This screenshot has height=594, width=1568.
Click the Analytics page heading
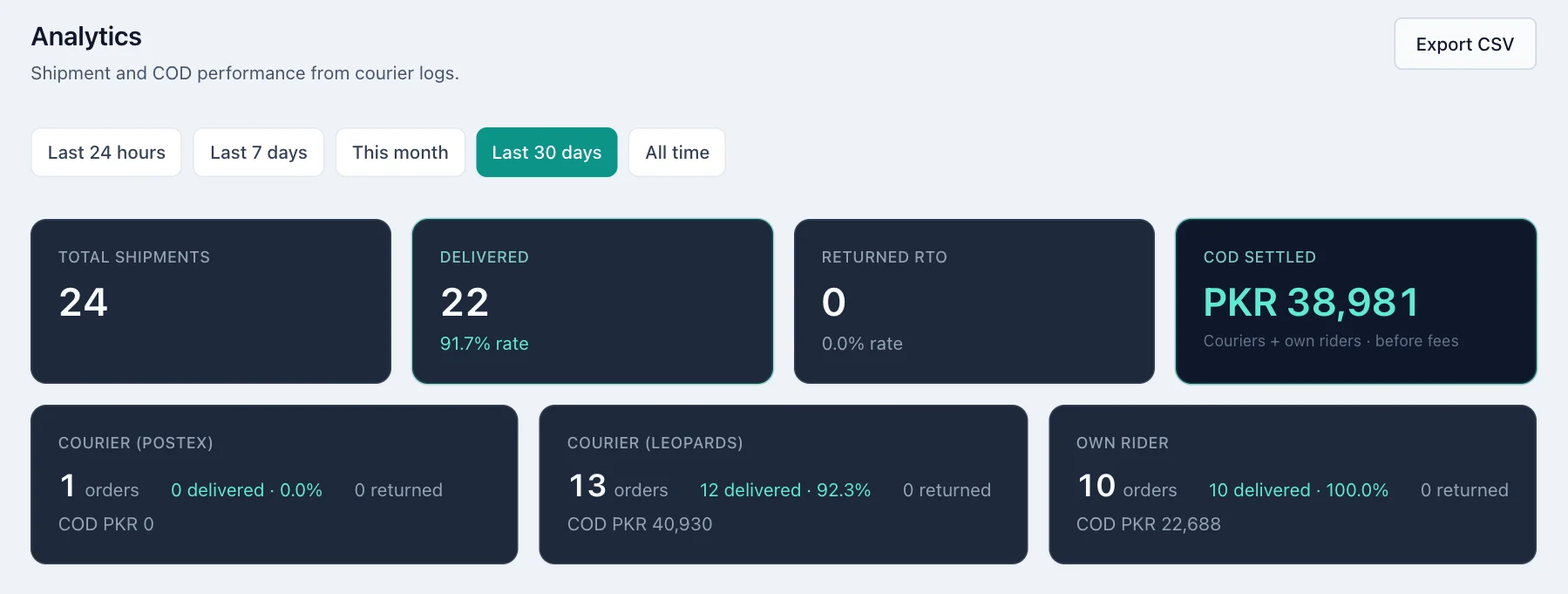pos(86,37)
